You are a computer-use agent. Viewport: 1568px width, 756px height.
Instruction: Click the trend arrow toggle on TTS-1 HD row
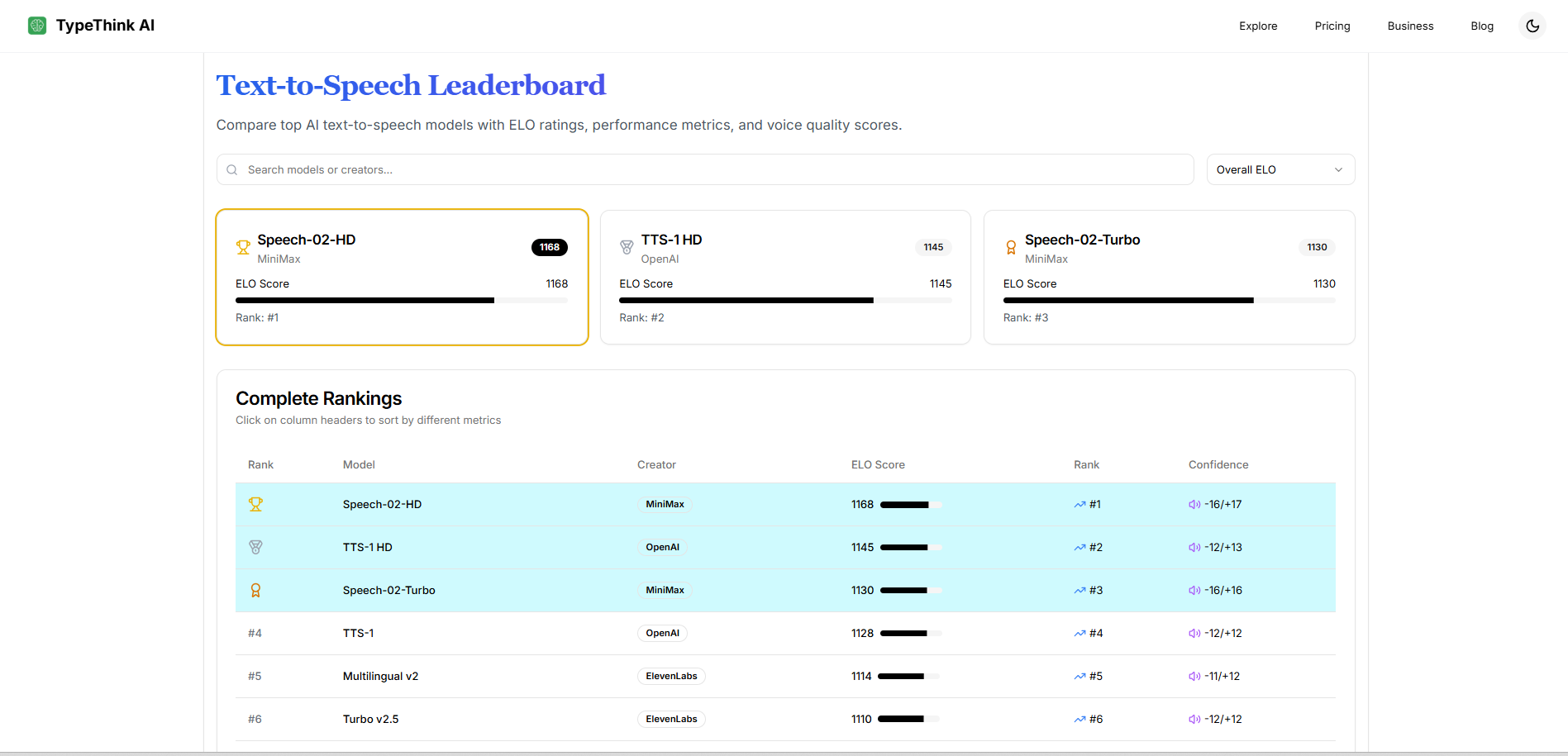click(1079, 547)
